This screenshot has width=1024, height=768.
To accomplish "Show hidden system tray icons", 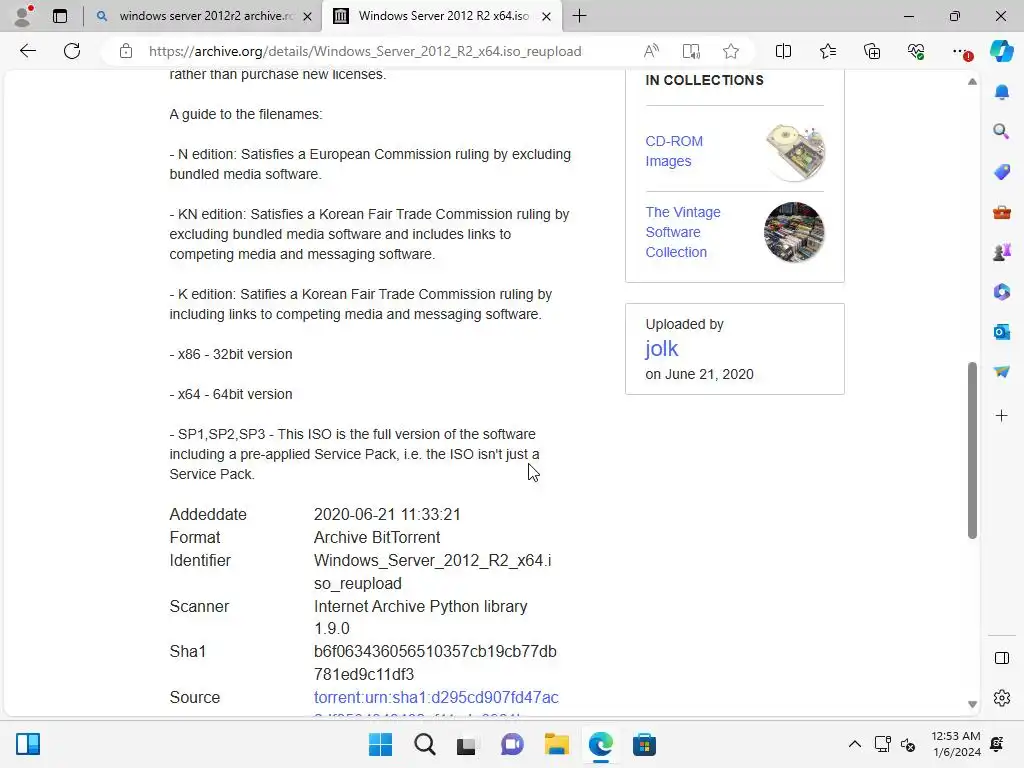I will [854, 744].
